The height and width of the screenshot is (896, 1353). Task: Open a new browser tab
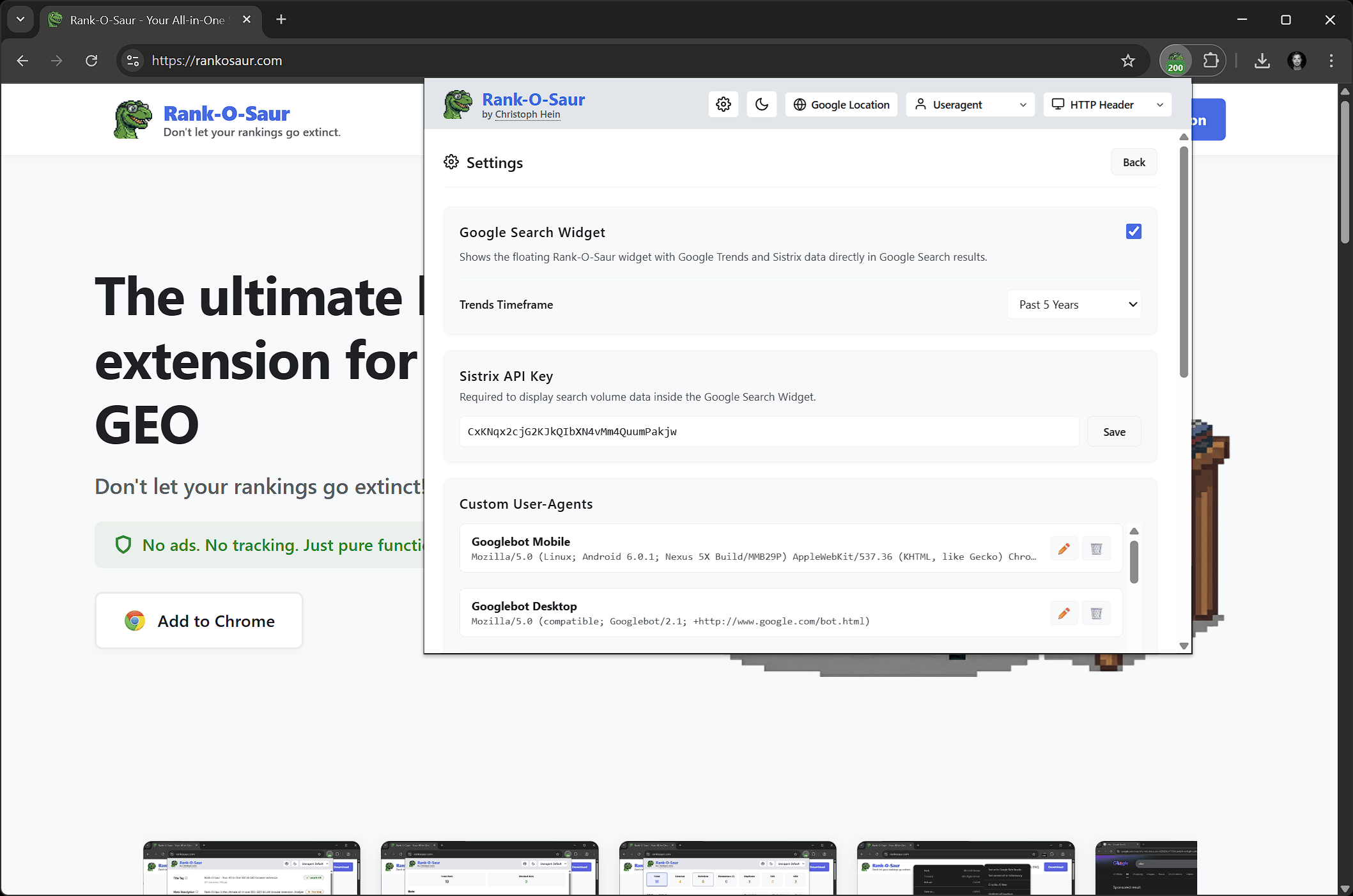point(281,20)
